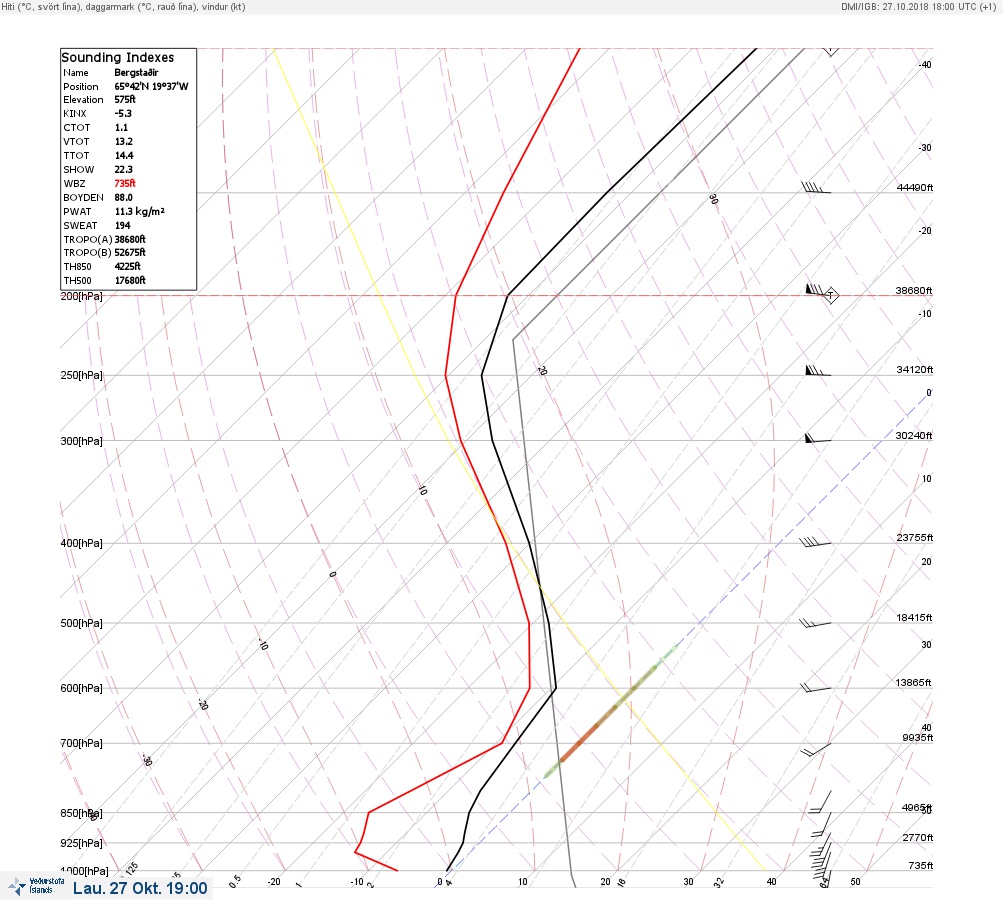The height and width of the screenshot is (900, 1003).
Task: Click the 'Lau. 27 Okt. 19:00' timestamp
Action: pos(140,888)
